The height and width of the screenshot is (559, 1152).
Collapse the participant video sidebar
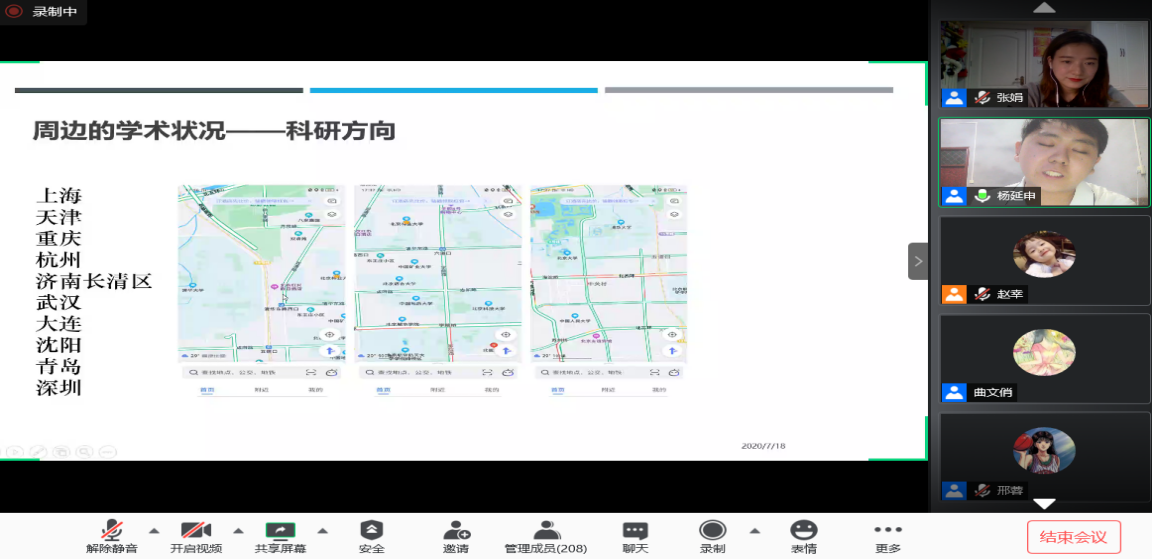(x=918, y=261)
